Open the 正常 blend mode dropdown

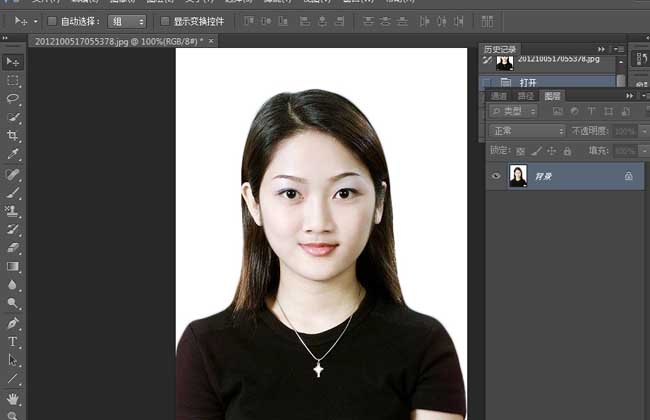click(527, 131)
